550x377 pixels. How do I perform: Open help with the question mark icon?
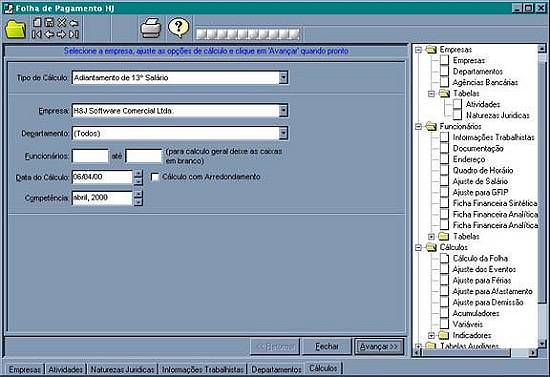tap(178, 27)
